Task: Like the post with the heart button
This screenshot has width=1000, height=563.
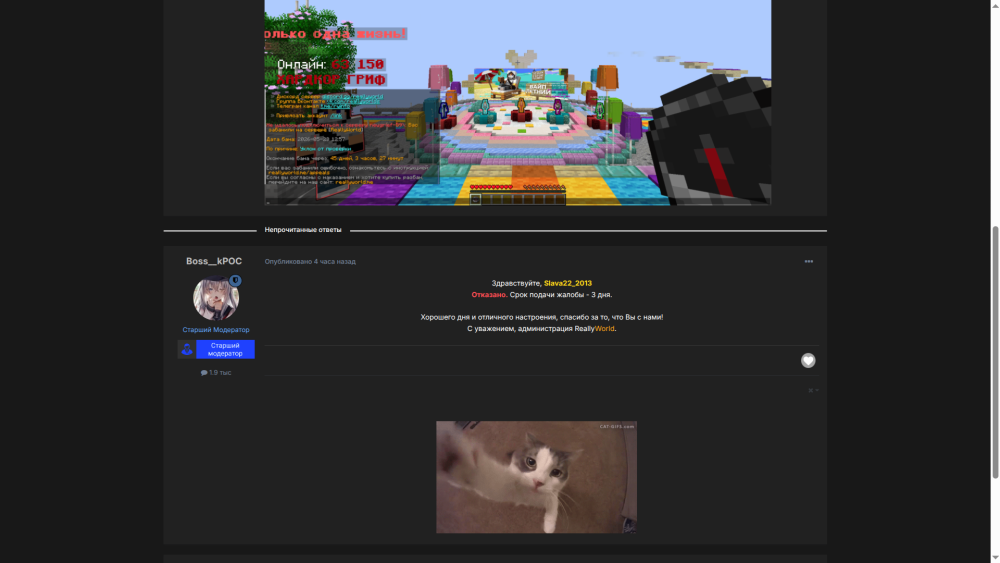Action: coord(808,360)
